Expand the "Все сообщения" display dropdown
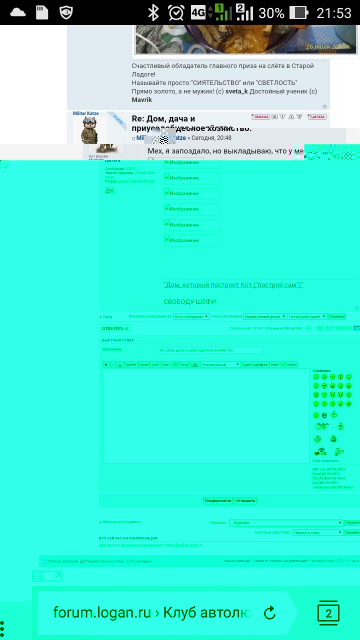This screenshot has height=640, width=360. click(x=191, y=316)
